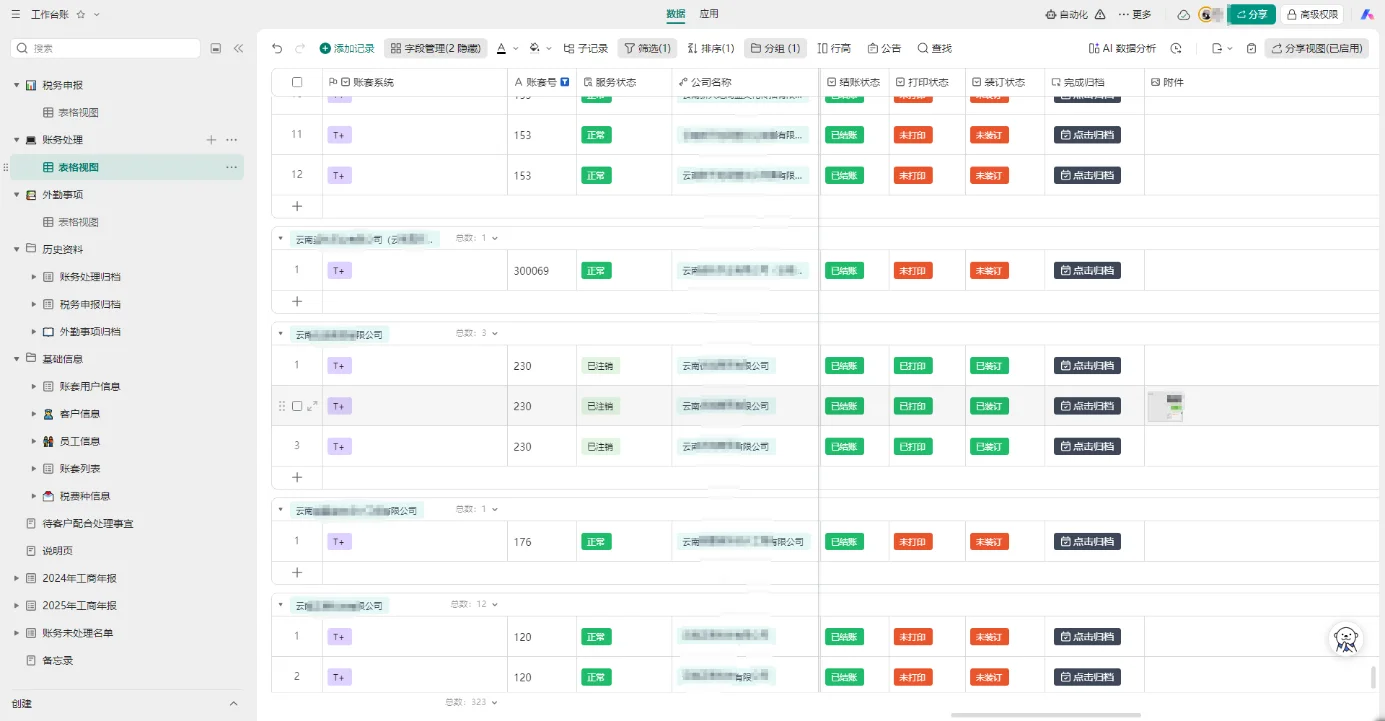Open the history clock icon in the toolbar
This screenshot has height=721, width=1385.
[1176, 48]
